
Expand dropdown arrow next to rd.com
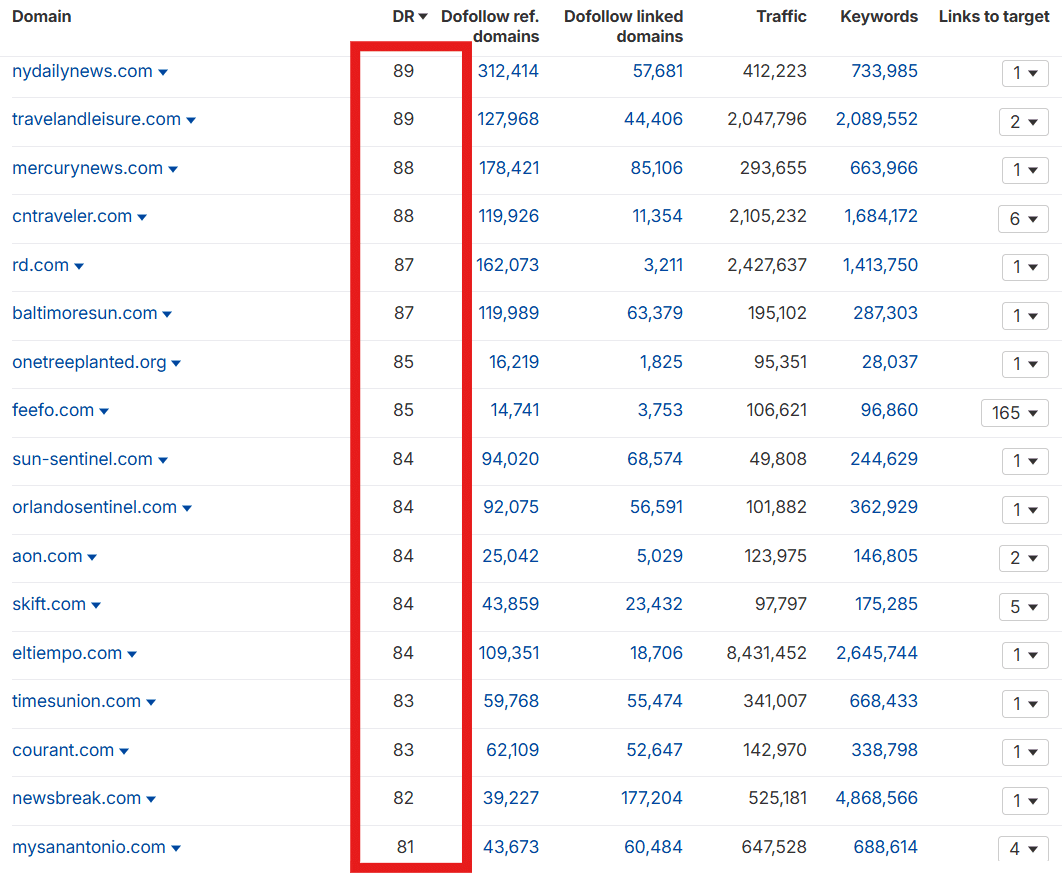[x=79, y=266]
